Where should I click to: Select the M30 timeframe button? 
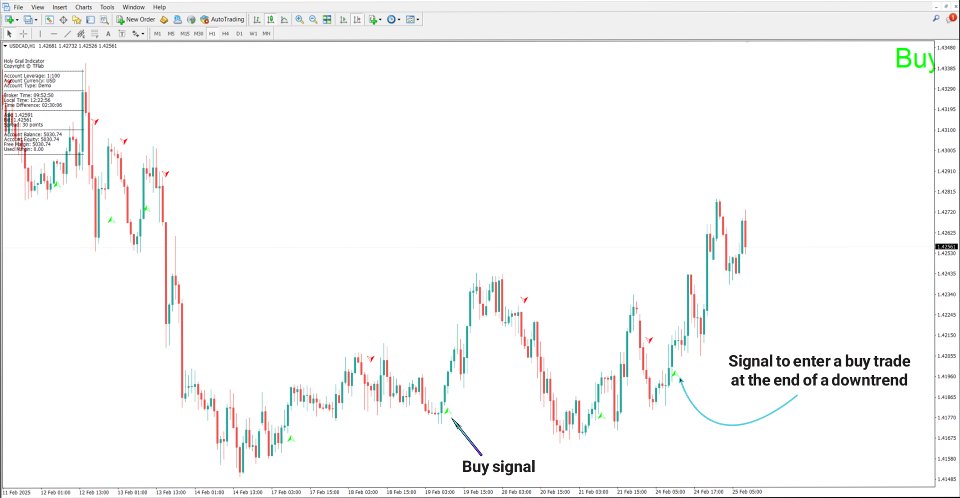(x=198, y=34)
